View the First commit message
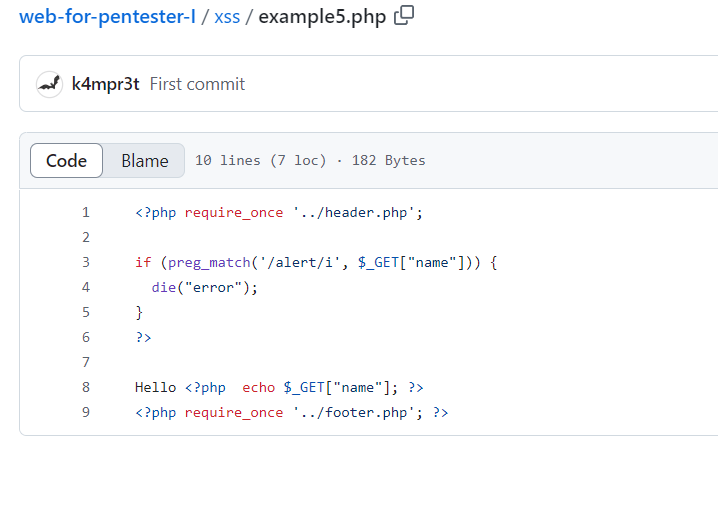Screen dimensions: 718x517 tap(197, 84)
